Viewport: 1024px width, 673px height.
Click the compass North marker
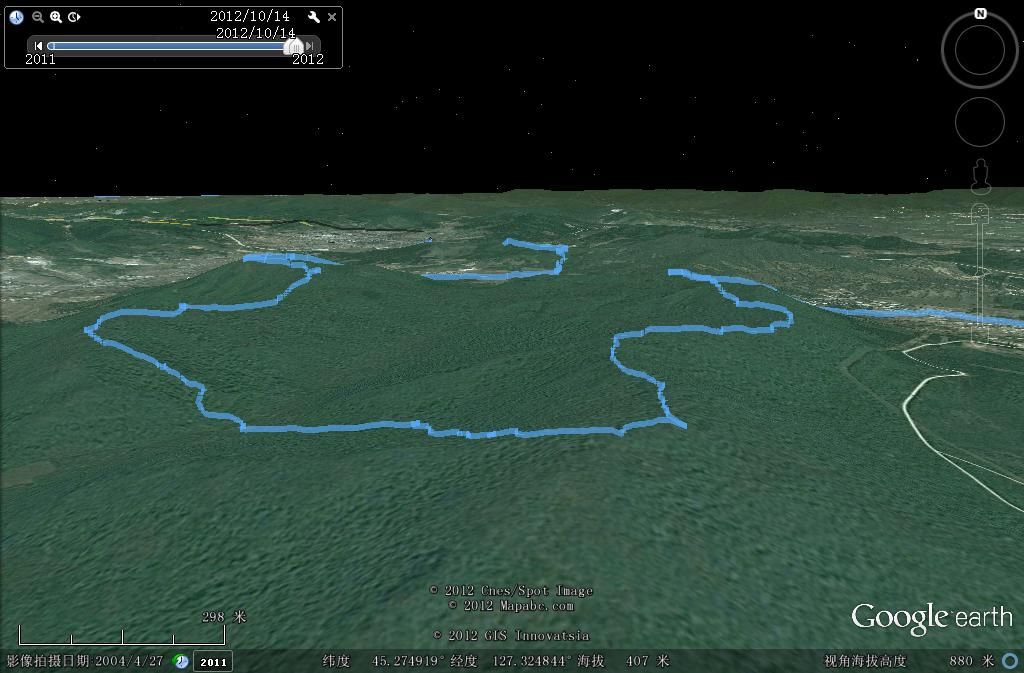click(980, 14)
